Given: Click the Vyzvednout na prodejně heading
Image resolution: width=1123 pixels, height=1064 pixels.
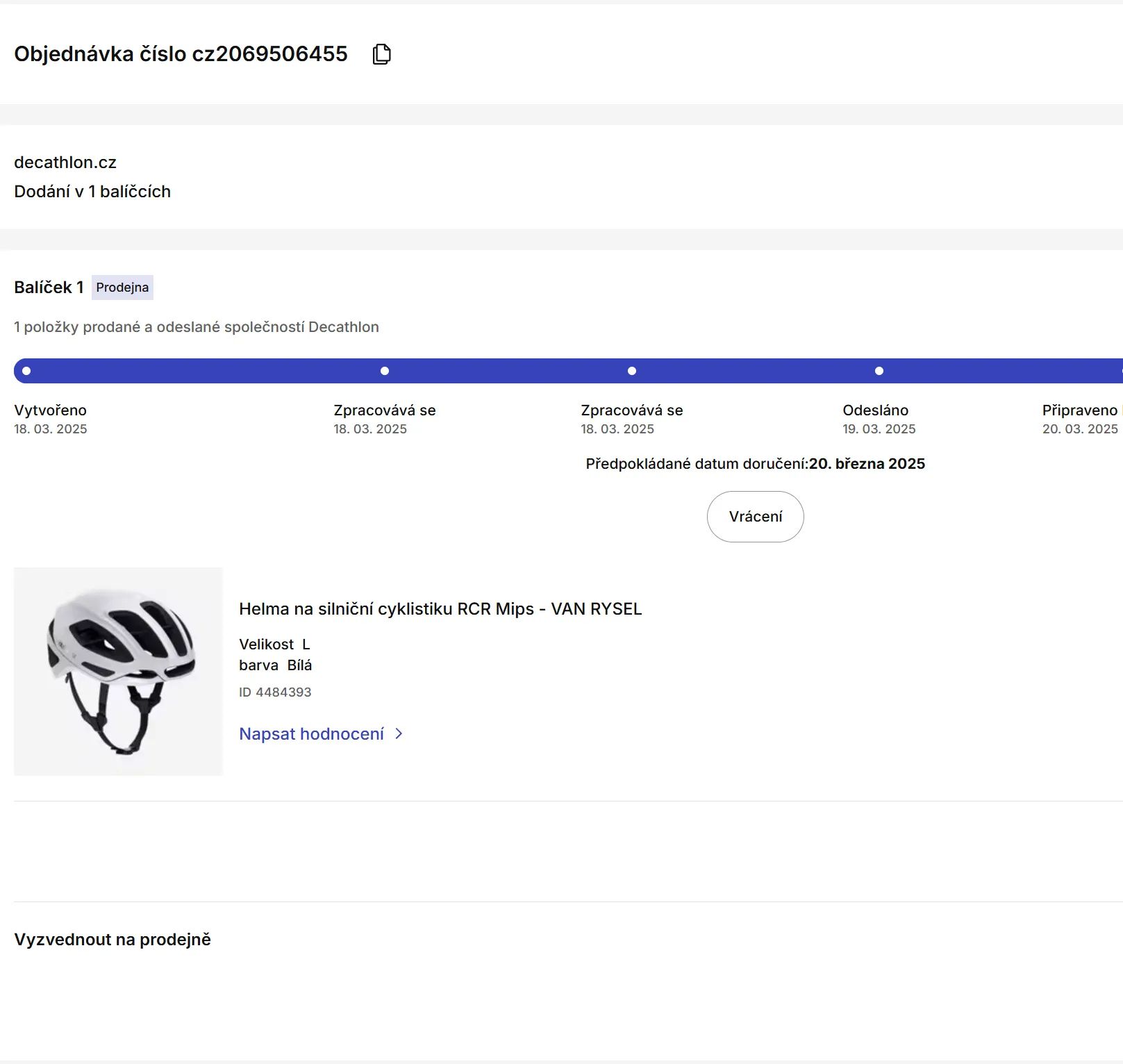Looking at the screenshot, I should coord(113,940).
